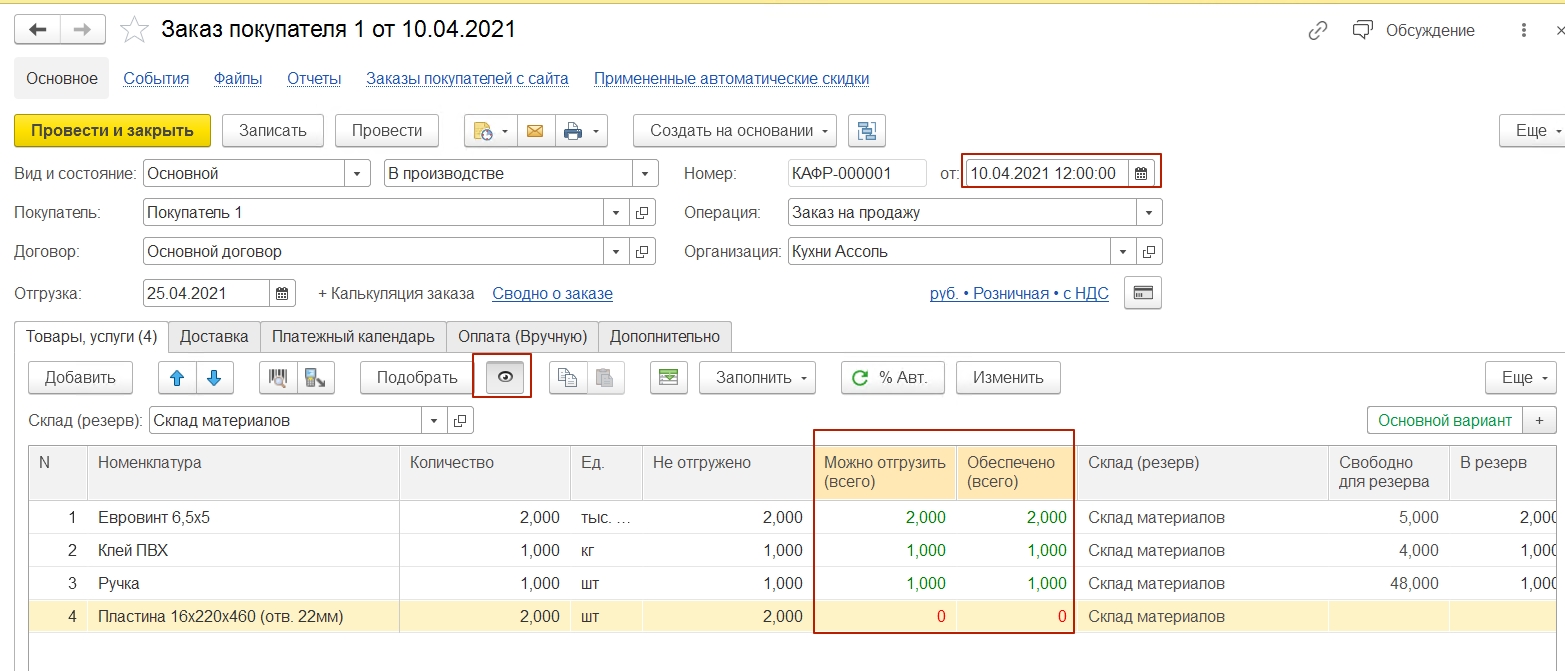Select the Пластина 16x220x460 table row

(x=220, y=617)
